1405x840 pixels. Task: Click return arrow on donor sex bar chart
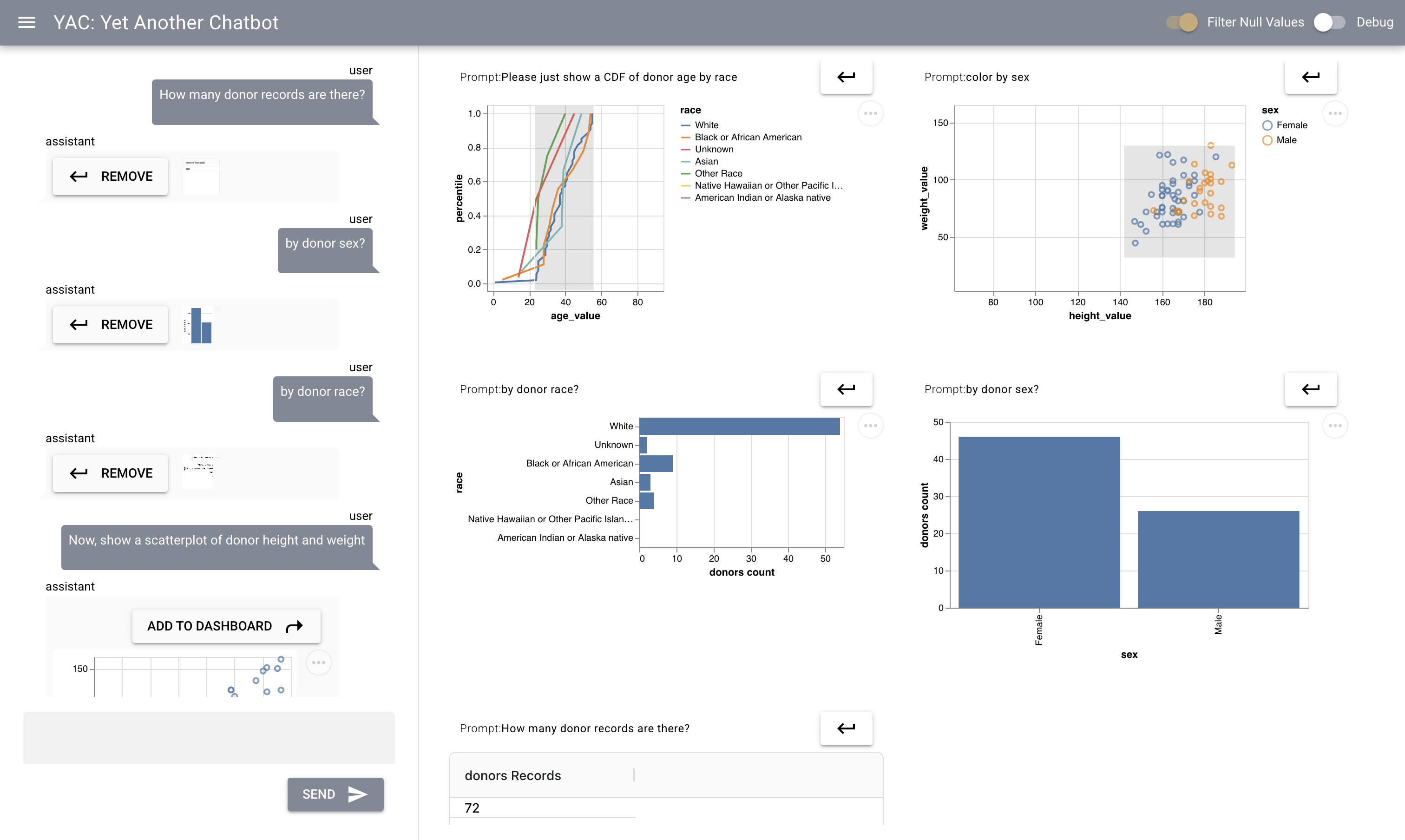(1311, 389)
